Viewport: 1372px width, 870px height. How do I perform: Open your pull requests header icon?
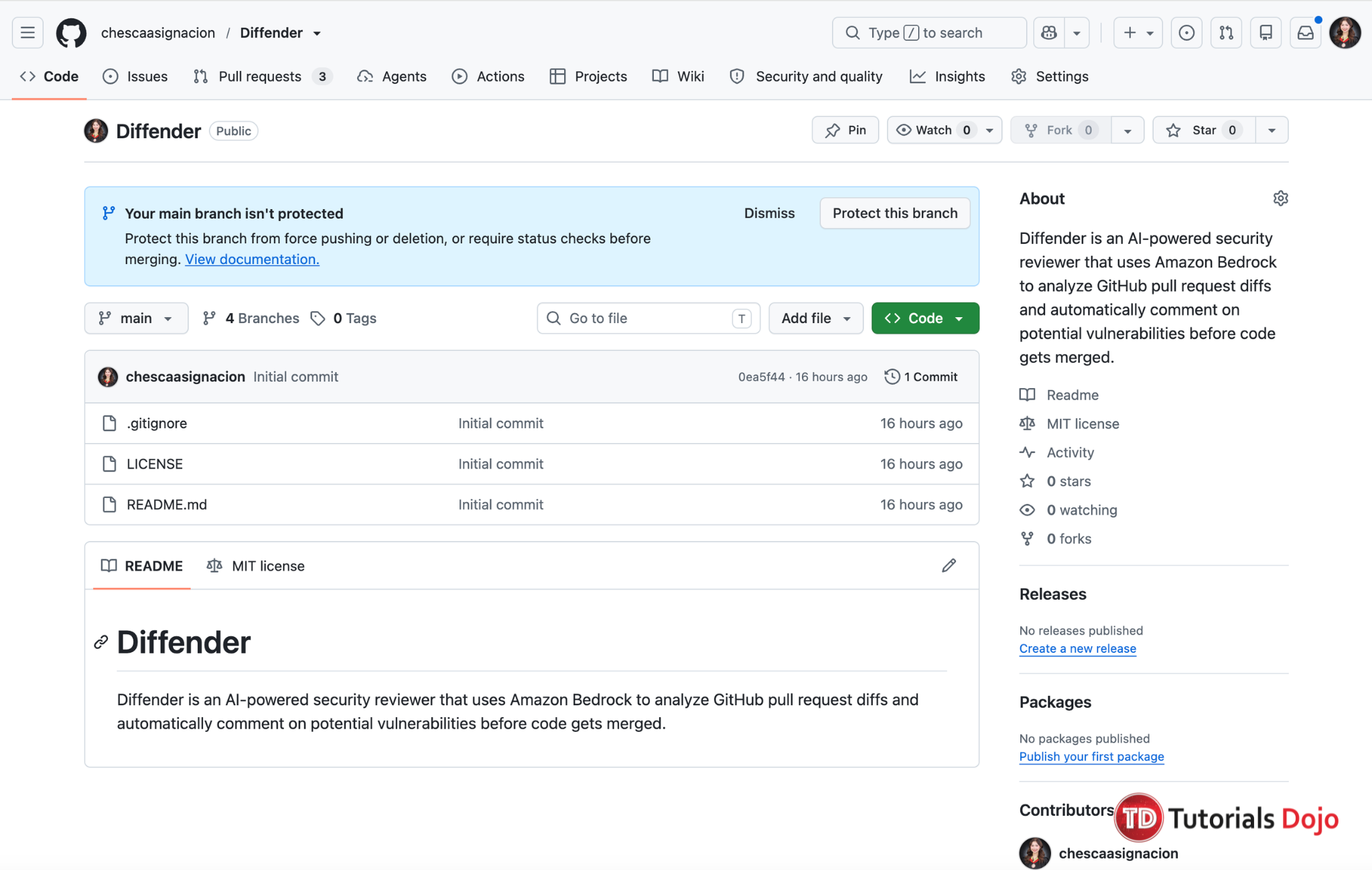pyautogui.click(x=1226, y=33)
